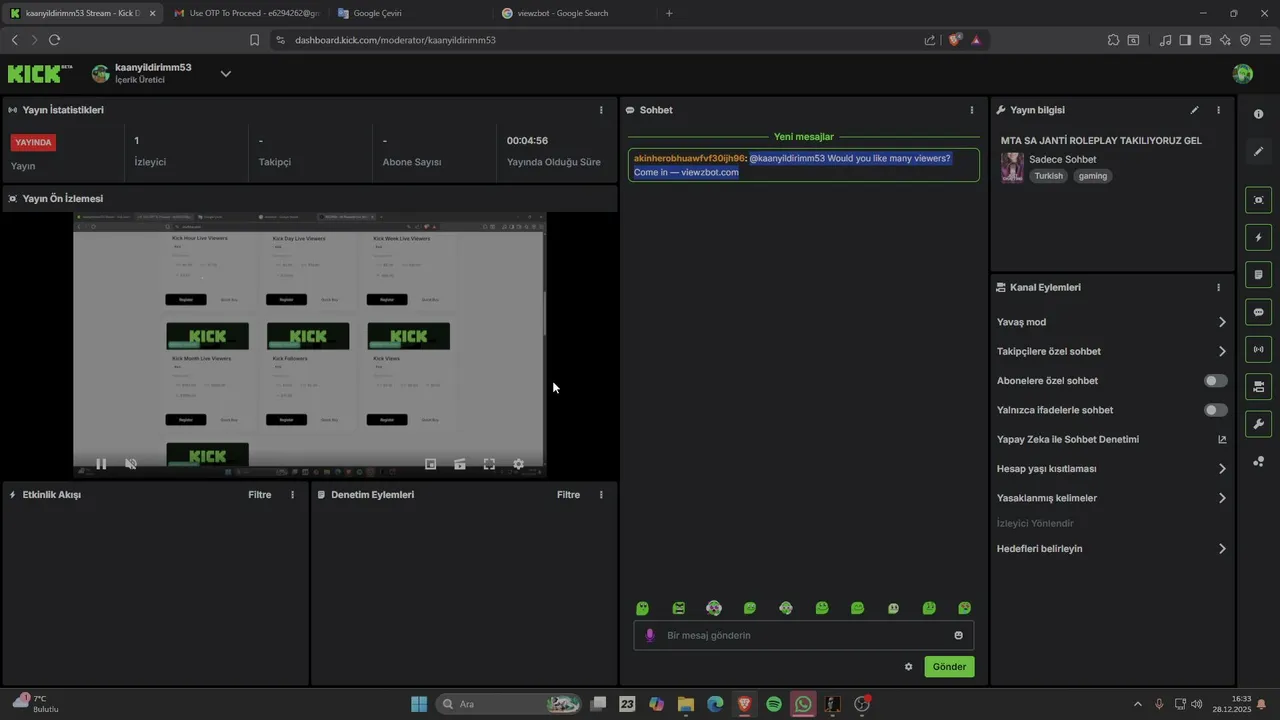The height and width of the screenshot is (720, 1280).
Task: Switch to the Gmail OTP browser tab
Action: [247, 13]
